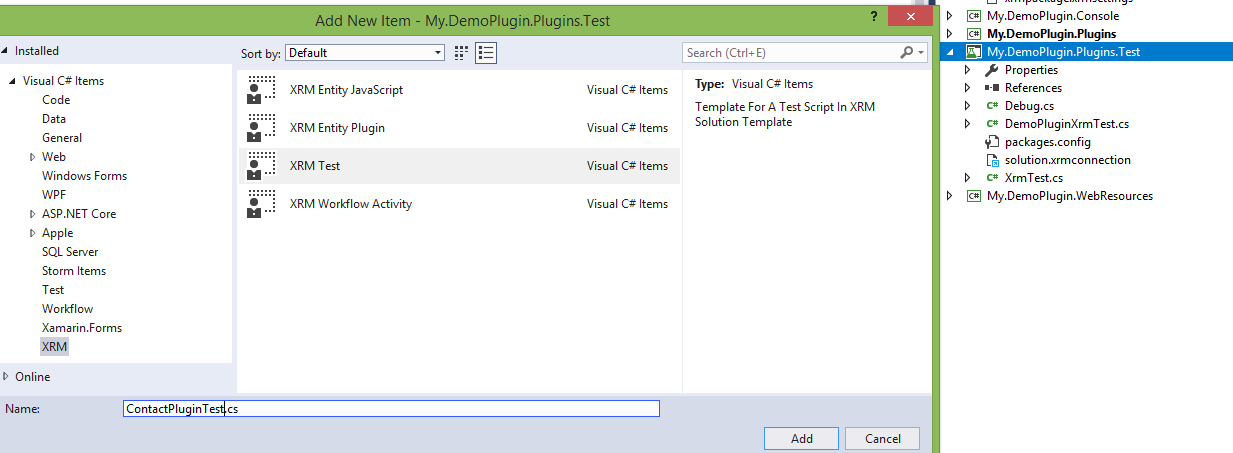
Task: Click the References icon in Solution Explorer
Action: (992, 88)
